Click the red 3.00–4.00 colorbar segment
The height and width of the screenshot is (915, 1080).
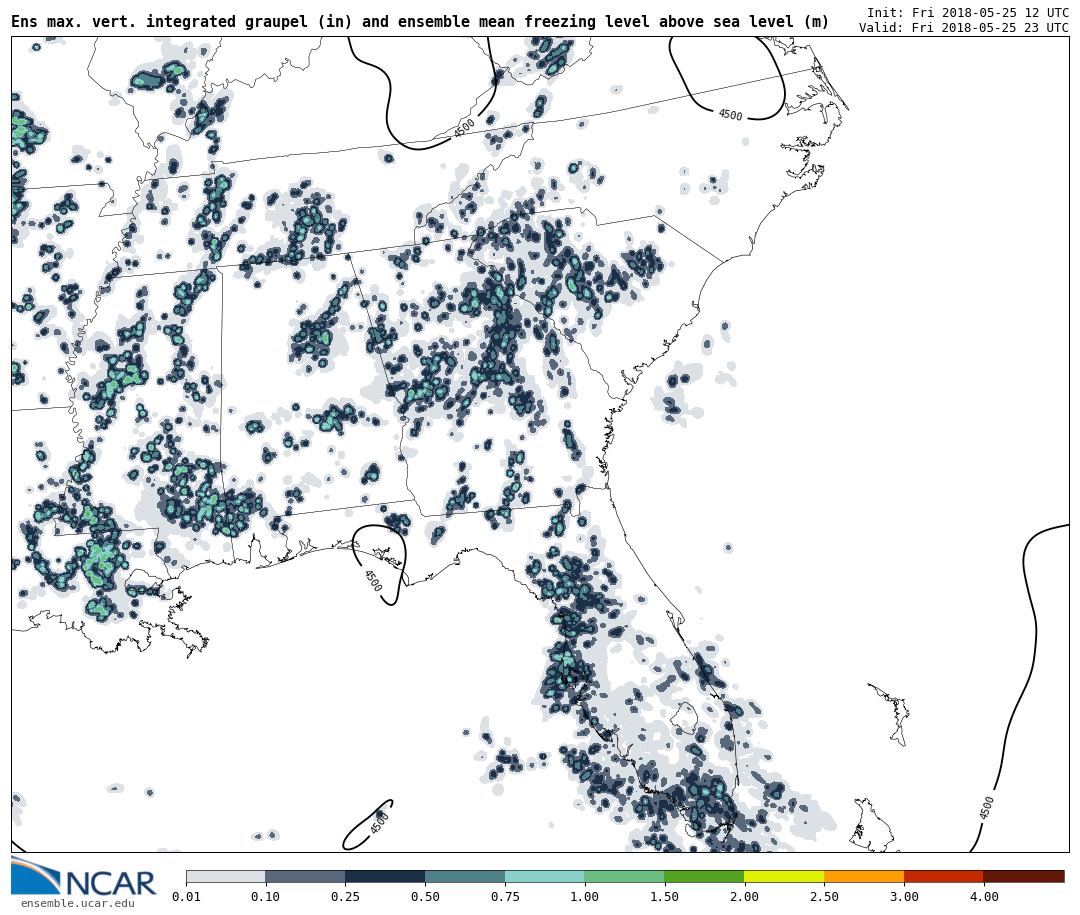pyautogui.click(x=943, y=876)
